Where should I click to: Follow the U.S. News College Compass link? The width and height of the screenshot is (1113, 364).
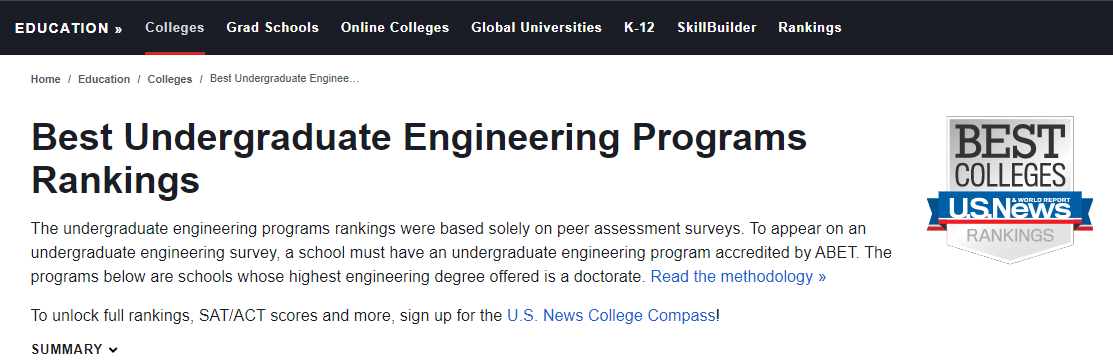pos(611,316)
